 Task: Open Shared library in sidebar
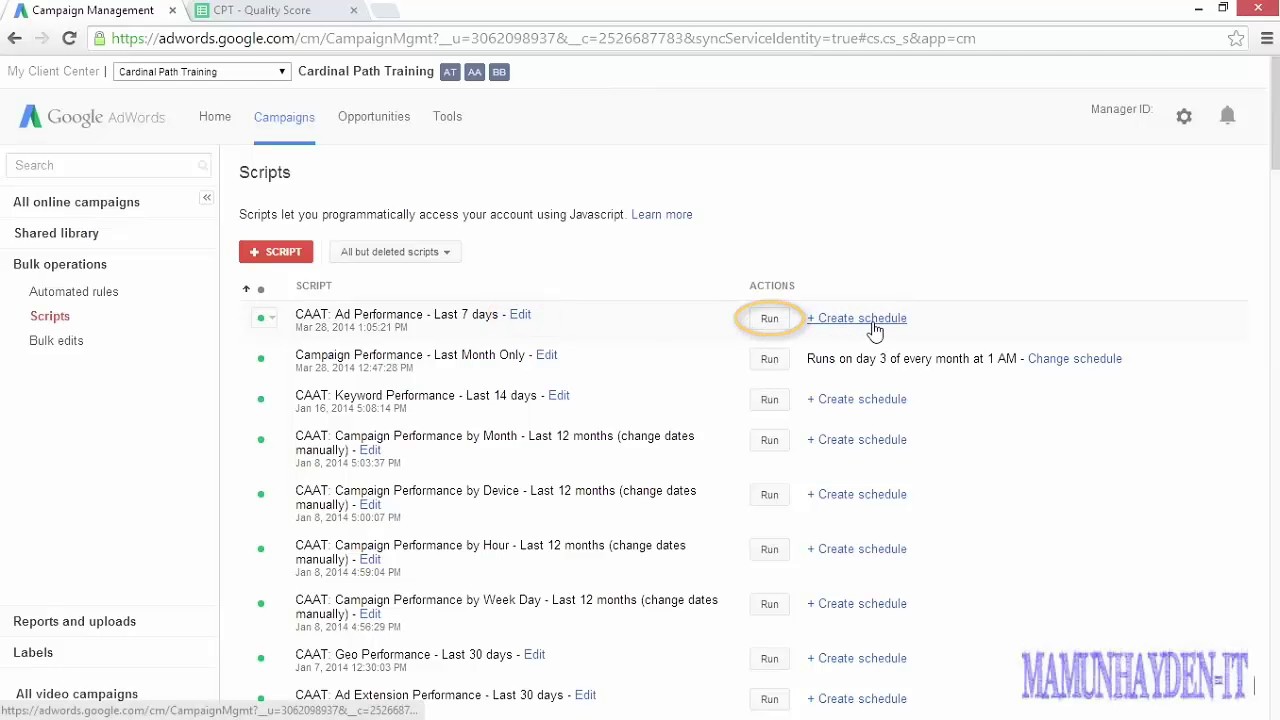pyautogui.click(x=56, y=233)
